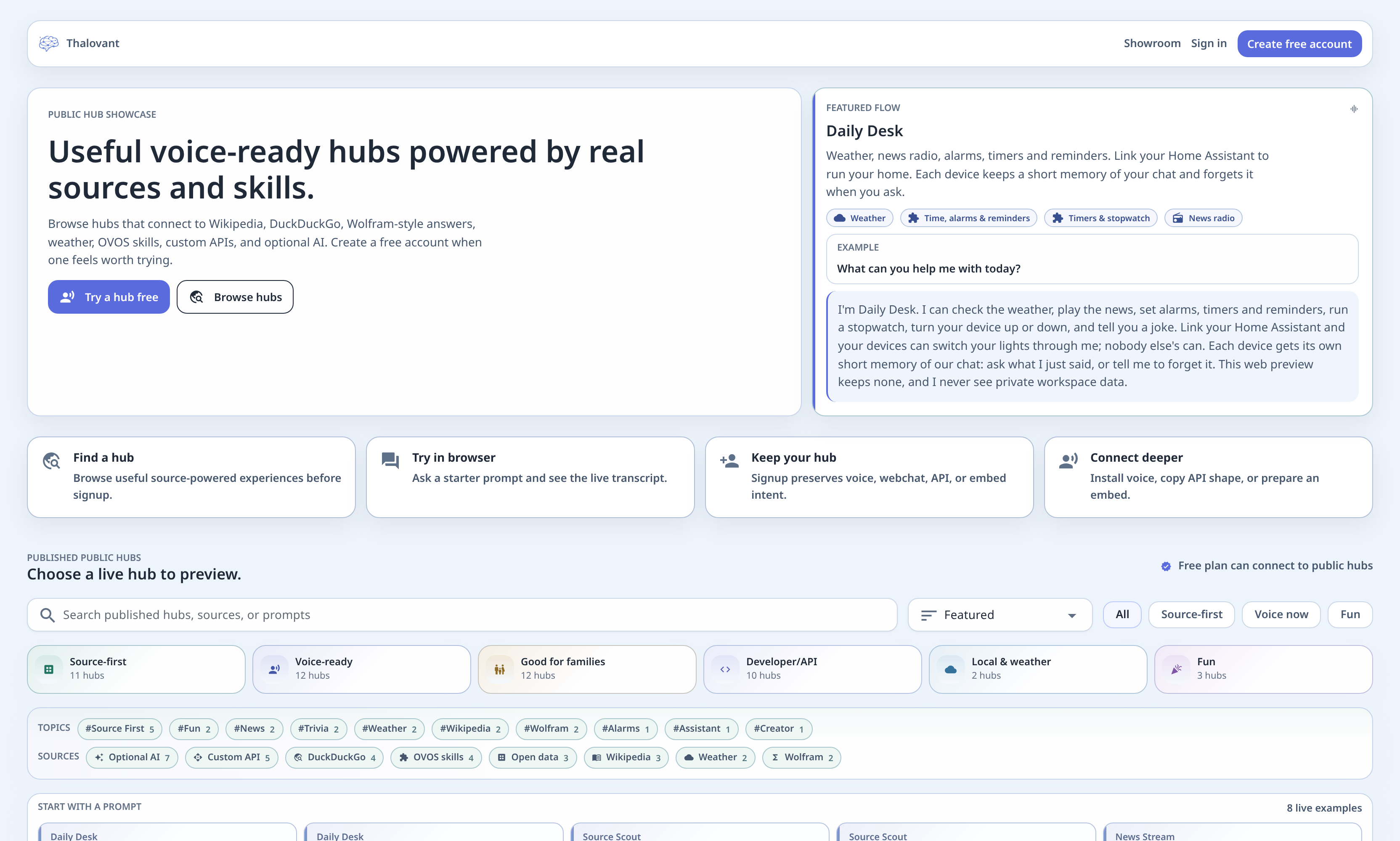Click the magnifier icon in the search field
The height and width of the screenshot is (841, 1400).
click(48, 615)
